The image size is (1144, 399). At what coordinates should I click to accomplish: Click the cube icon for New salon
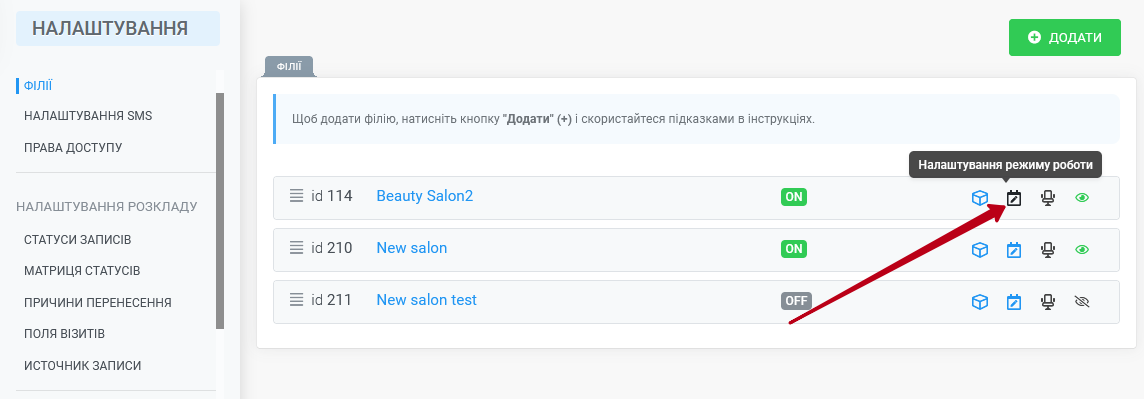pyautogui.click(x=980, y=250)
